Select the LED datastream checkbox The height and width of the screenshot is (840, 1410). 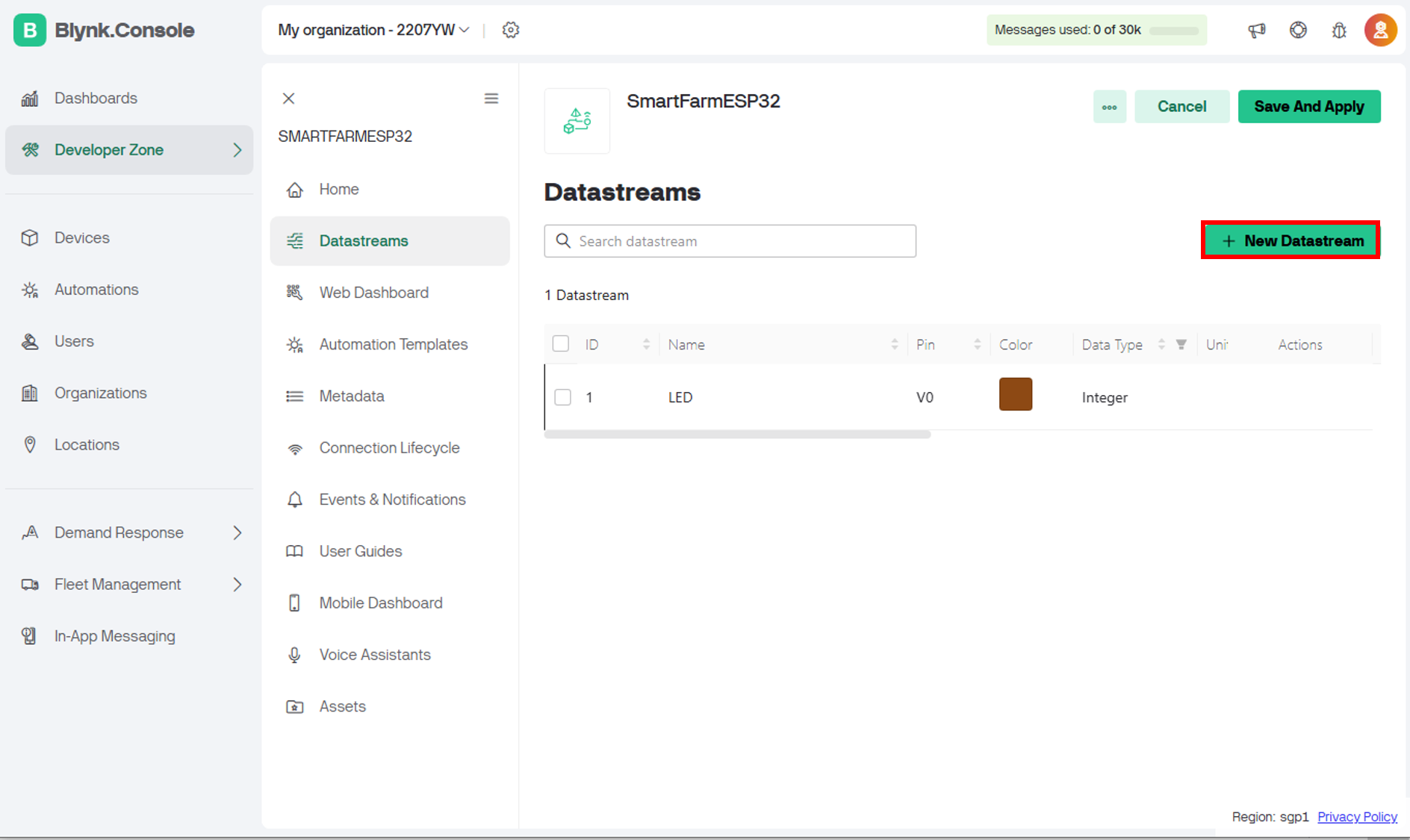point(563,397)
